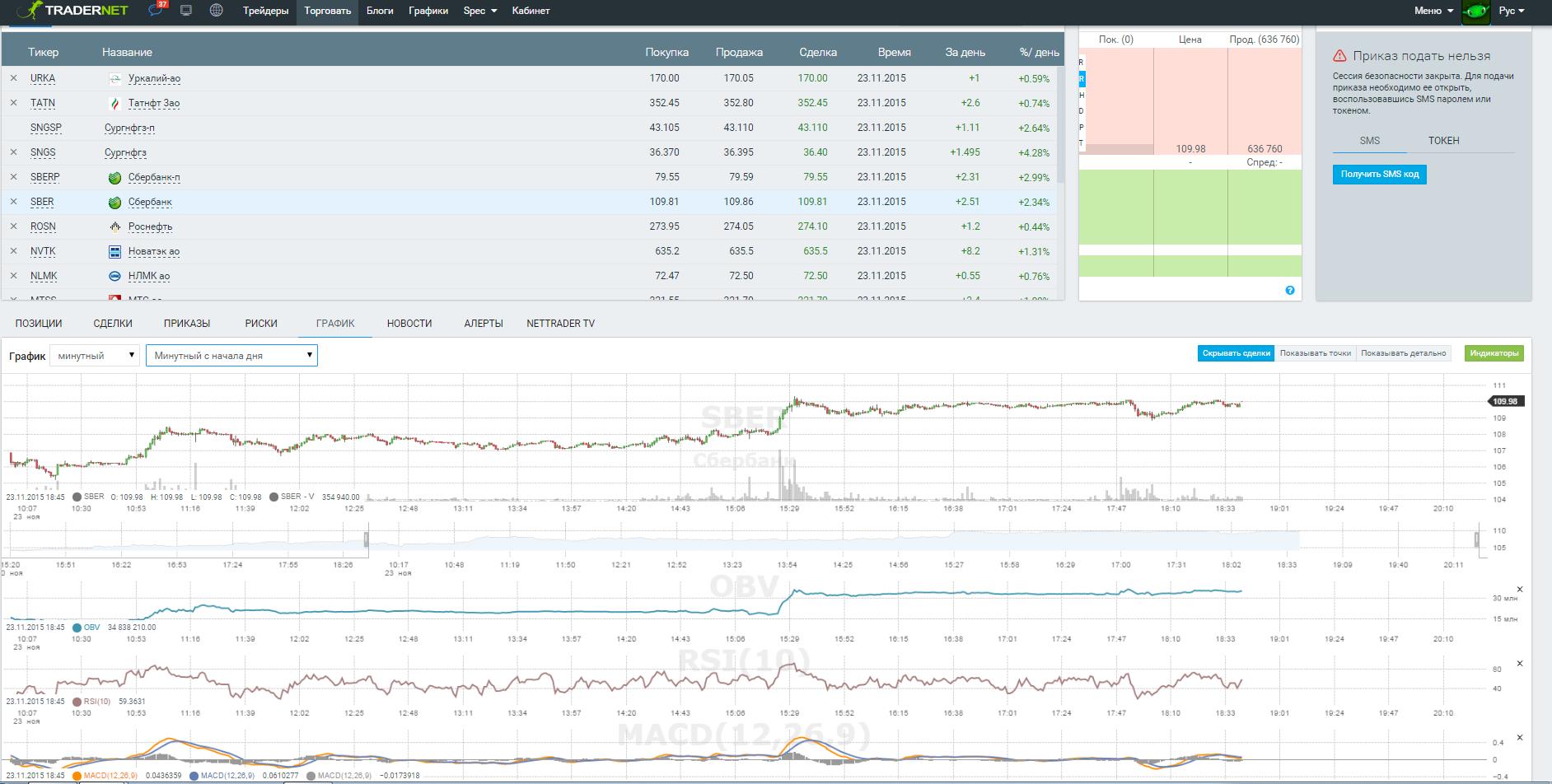
Task: Toggle Показывать детально chart option
Action: coord(1403,353)
